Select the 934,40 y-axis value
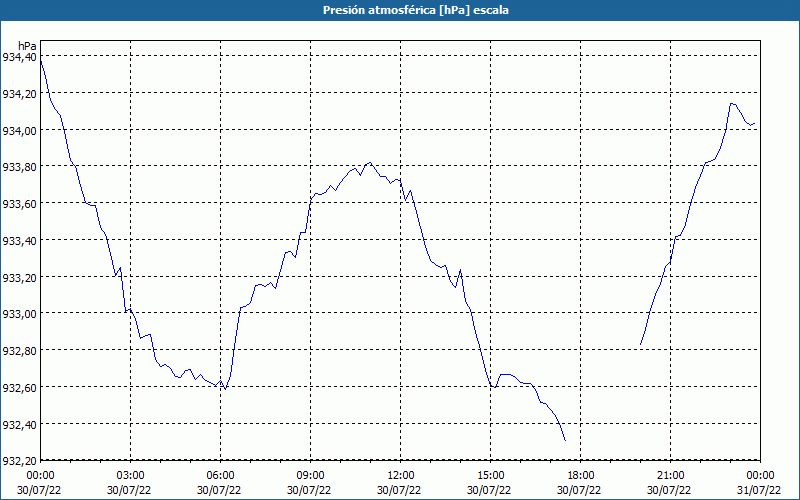Screen dimensions: 800x500 (20, 57)
